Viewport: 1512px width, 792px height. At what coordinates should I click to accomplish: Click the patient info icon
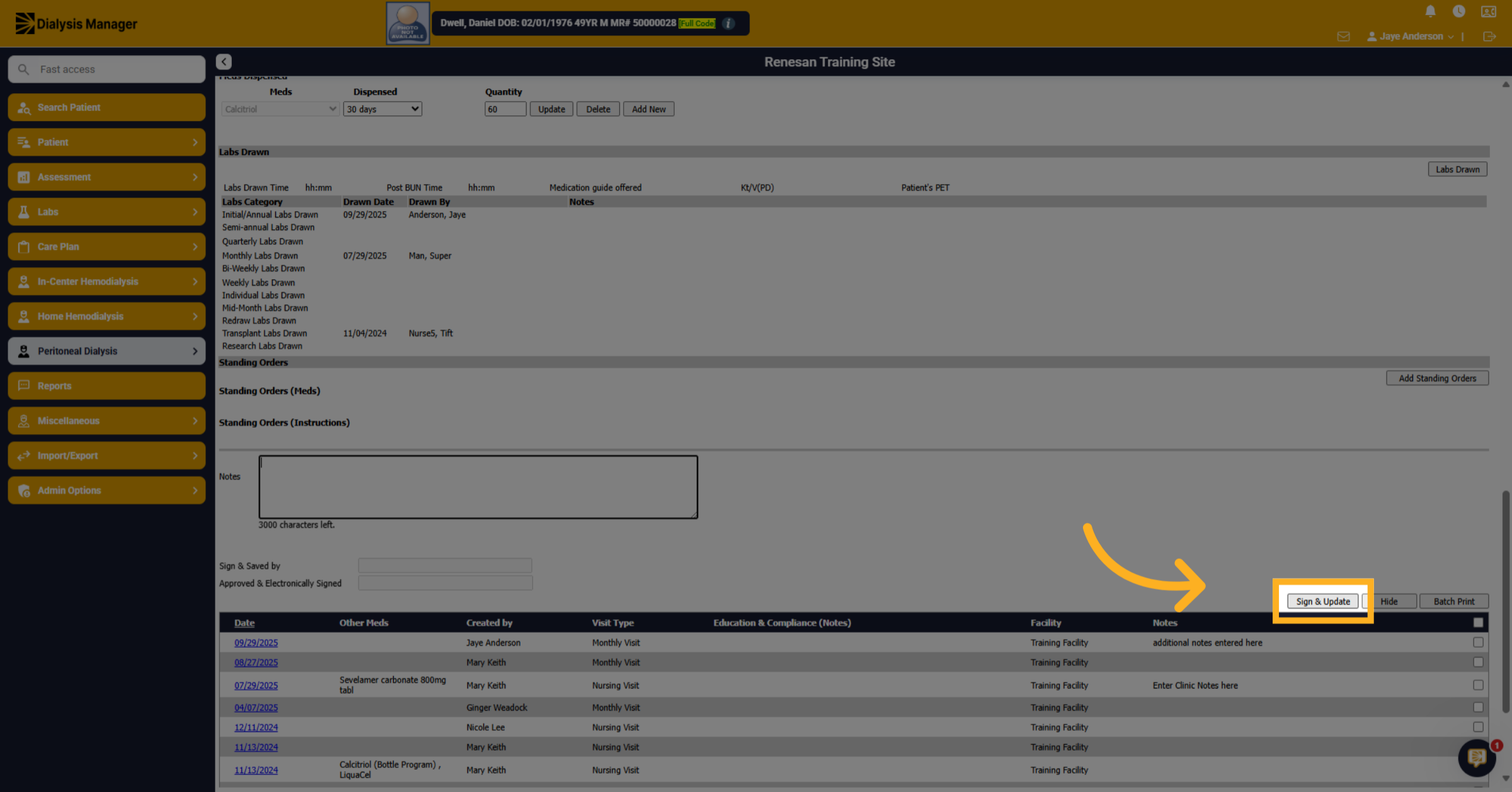[728, 23]
